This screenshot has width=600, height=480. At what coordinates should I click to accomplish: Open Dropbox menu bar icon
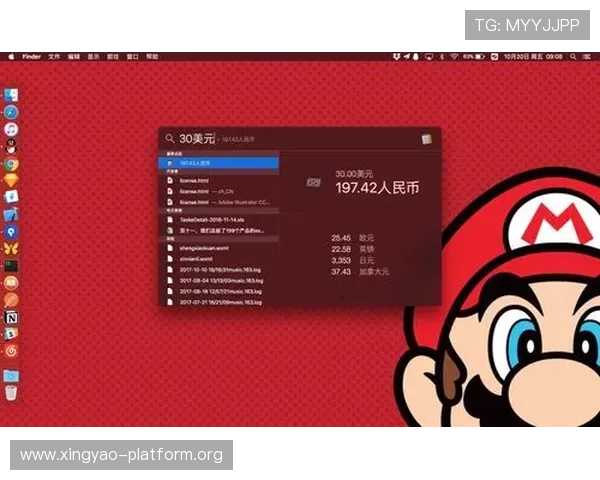pyautogui.click(x=396, y=57)
